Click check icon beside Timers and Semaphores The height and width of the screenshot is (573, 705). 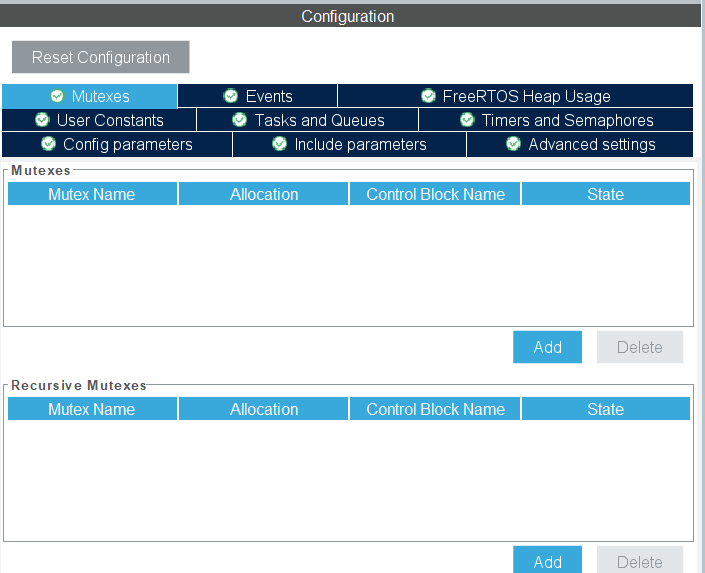click(x=467, y=120)
